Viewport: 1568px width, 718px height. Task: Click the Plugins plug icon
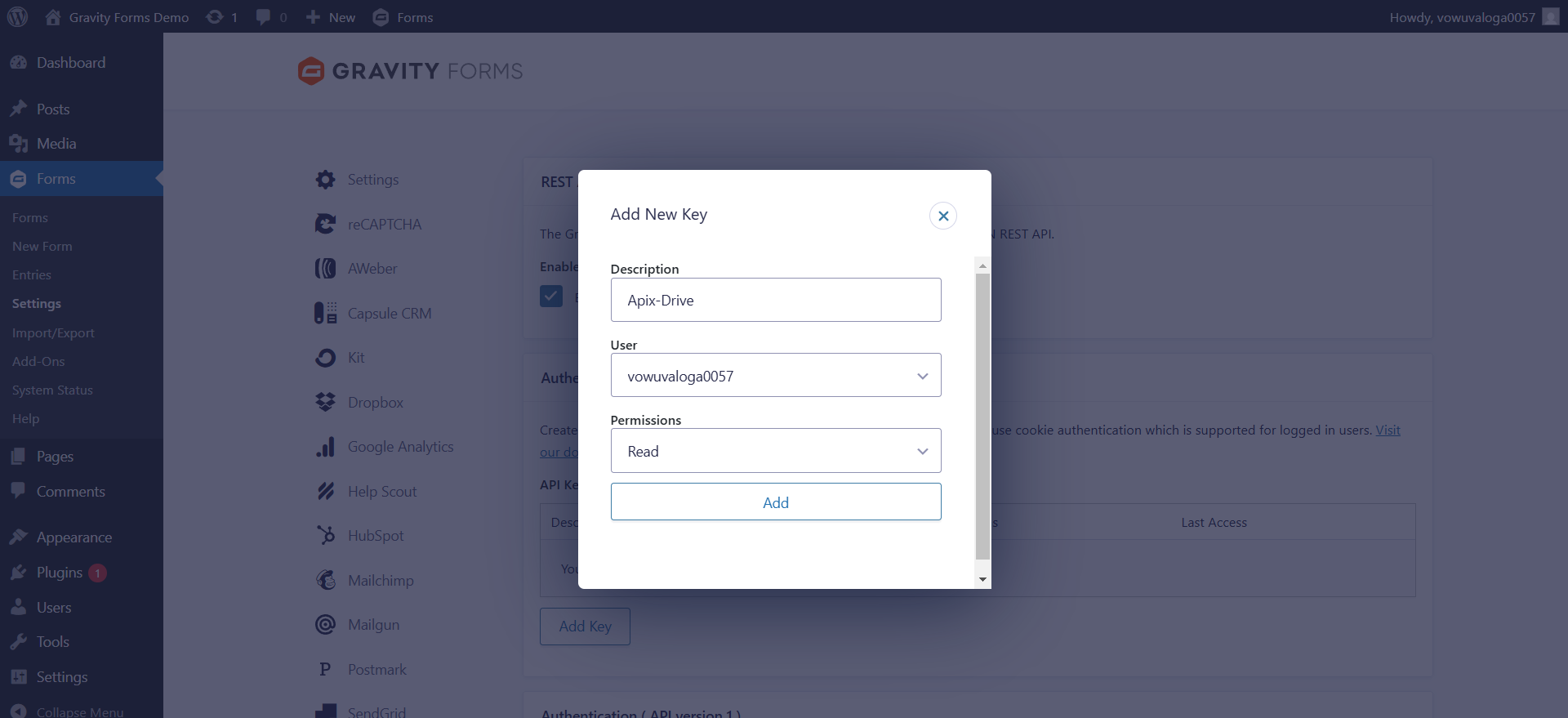pos(19,573)
